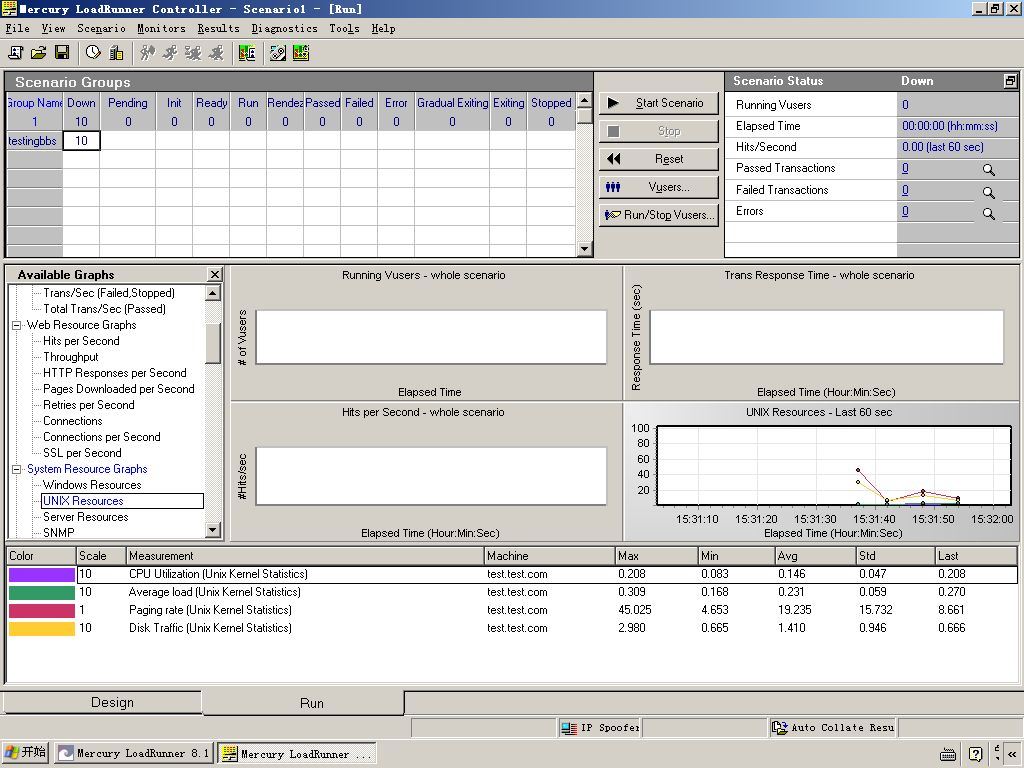Click the magnifier beside Passed Transactions
Image resolution: width=1024 pixels, height=768 pixels.
[x=989, y=170]
